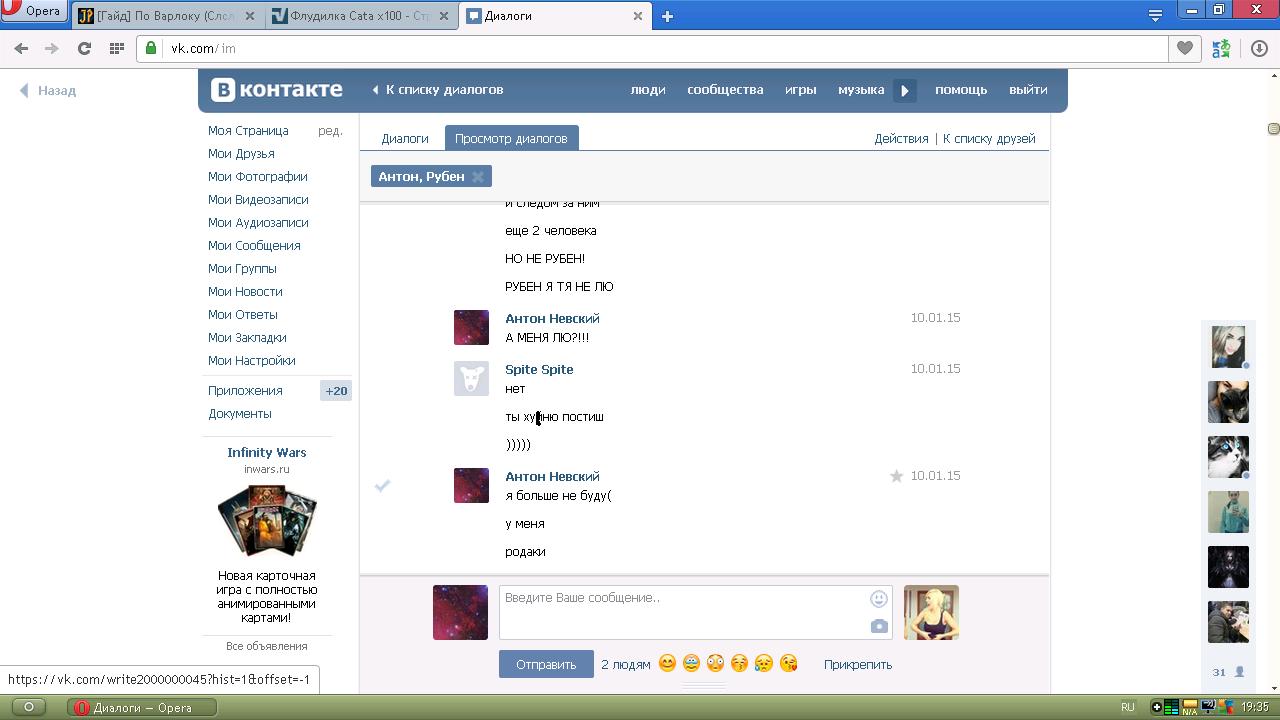
Task: Click the browser forward arrow
Action: pos(52,48)
